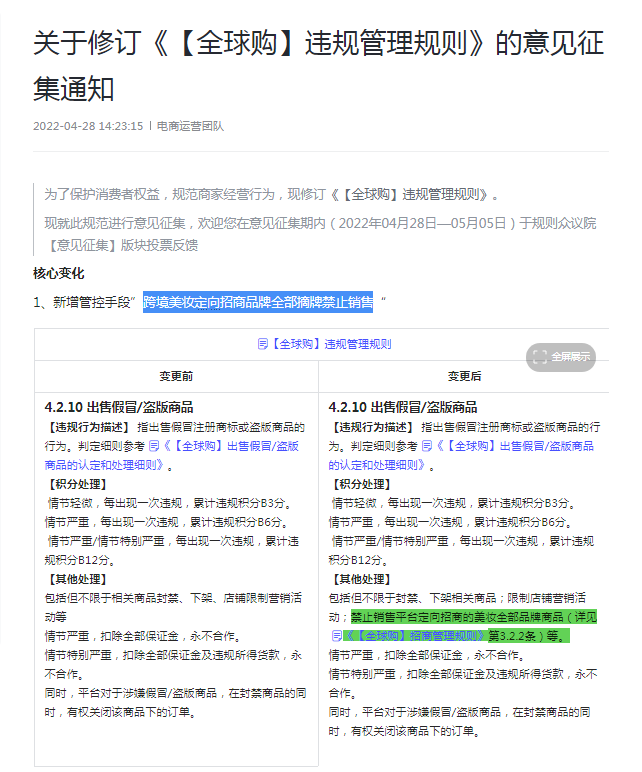This screenshot has width=642, height=772.
Task: Click 【其他处理】 label in 变更前 column
Action: click(78, 579)
